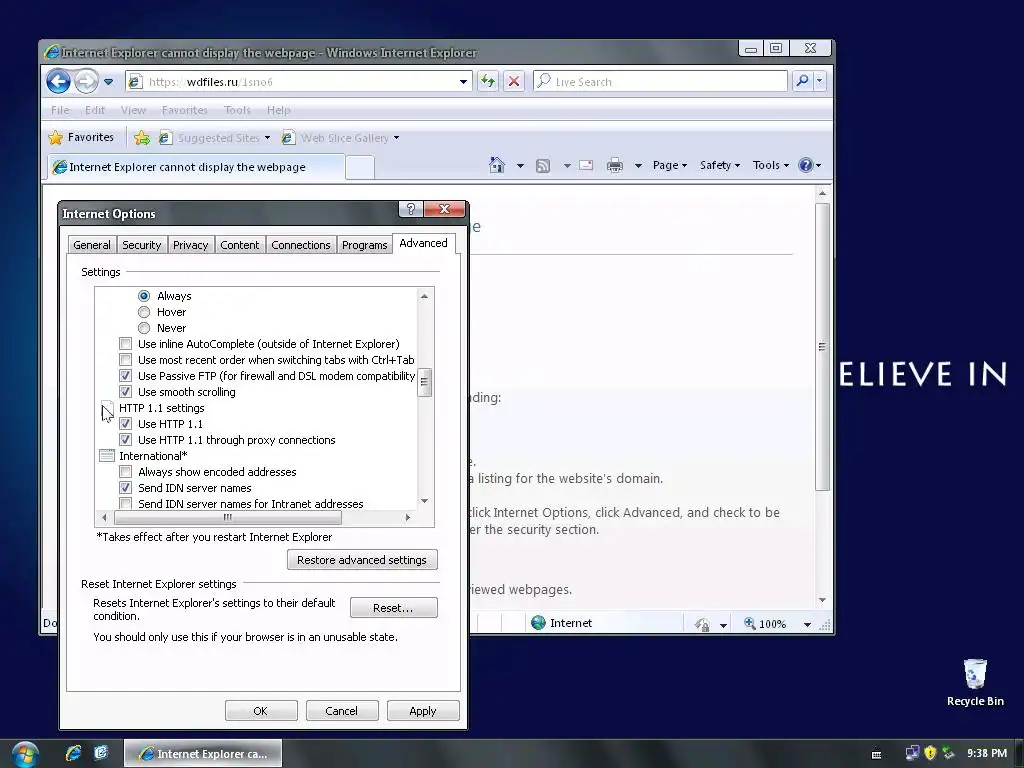Click the Stop loading red X button

click(514, 82)
